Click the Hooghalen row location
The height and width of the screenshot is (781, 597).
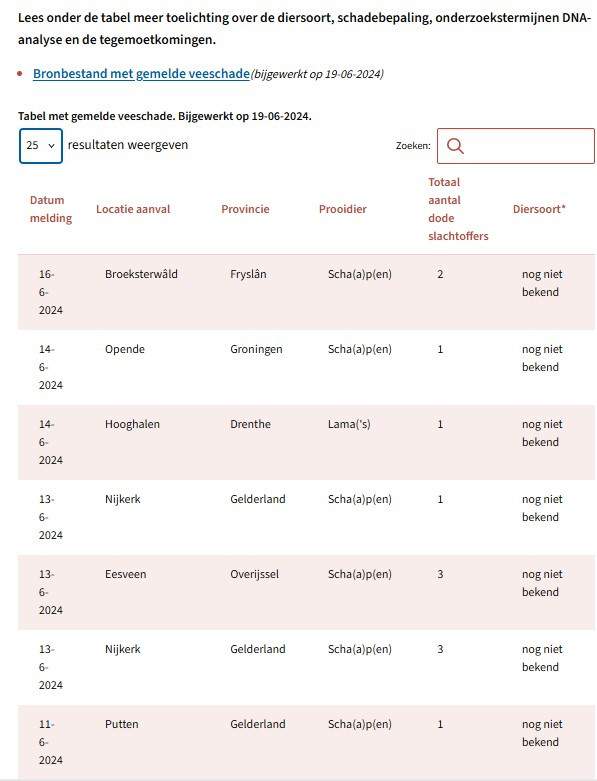coord(132,424)
